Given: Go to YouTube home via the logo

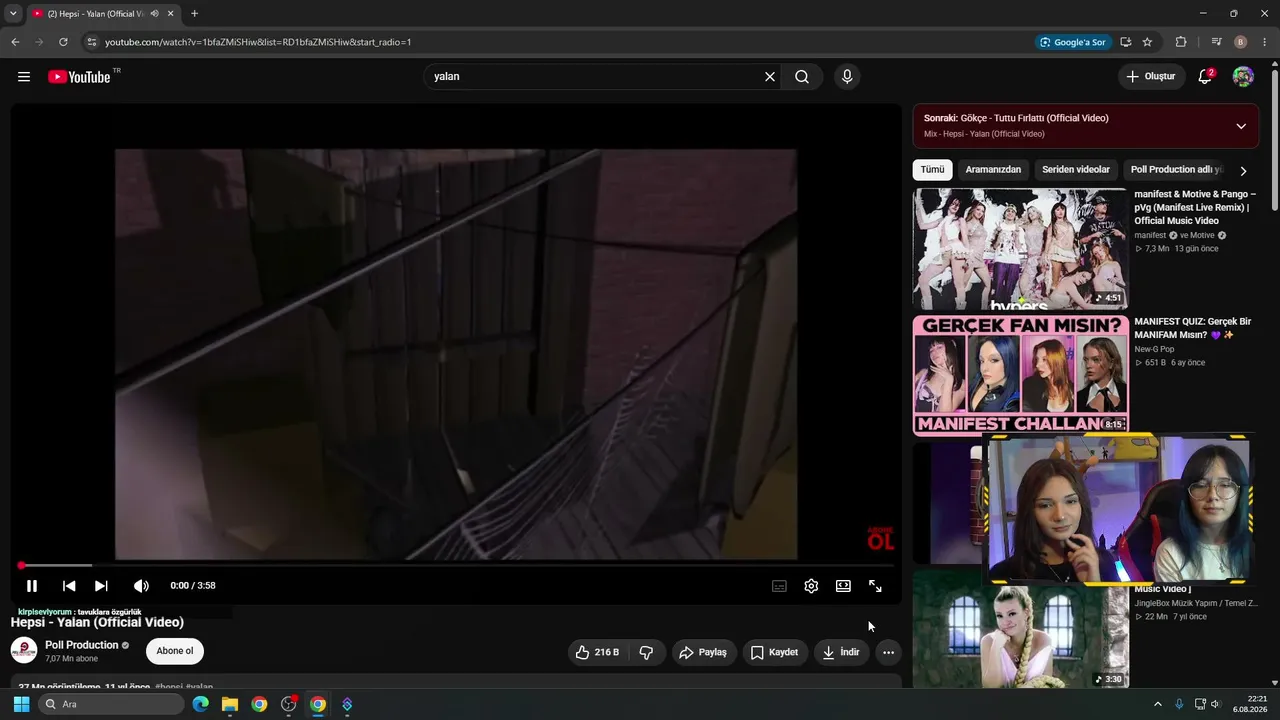Looking at the screenshot, I should [x=79, y=77].
